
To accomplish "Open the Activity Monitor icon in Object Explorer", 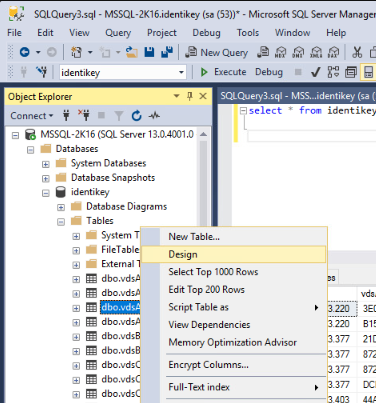I will click(154, 116).
